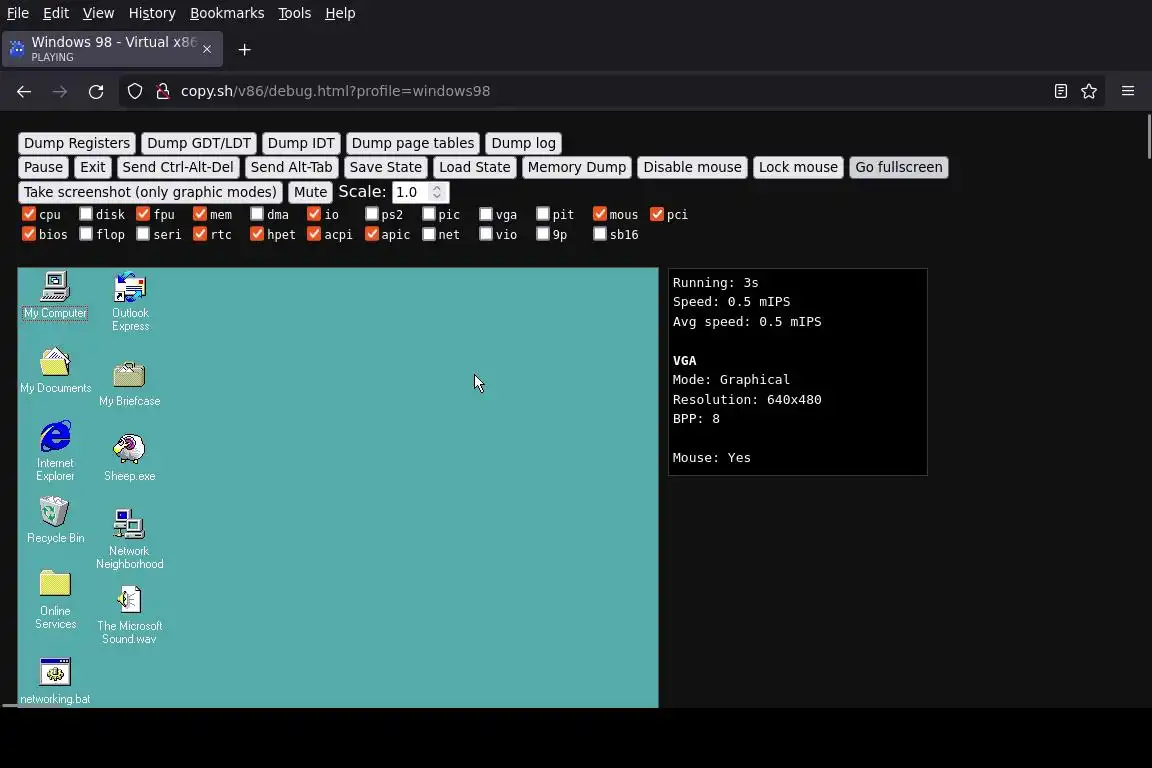Mute the emulator sound
Screen dimensions: 1152x768
(x=310, y=192)
